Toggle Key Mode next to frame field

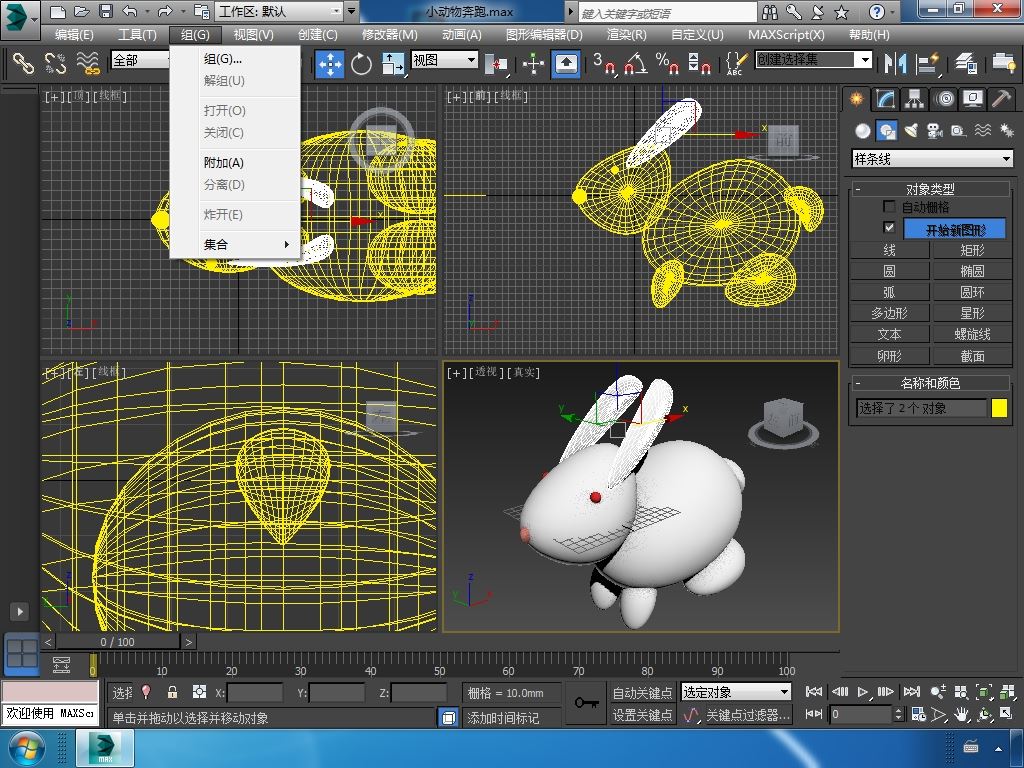click(814, 714)
